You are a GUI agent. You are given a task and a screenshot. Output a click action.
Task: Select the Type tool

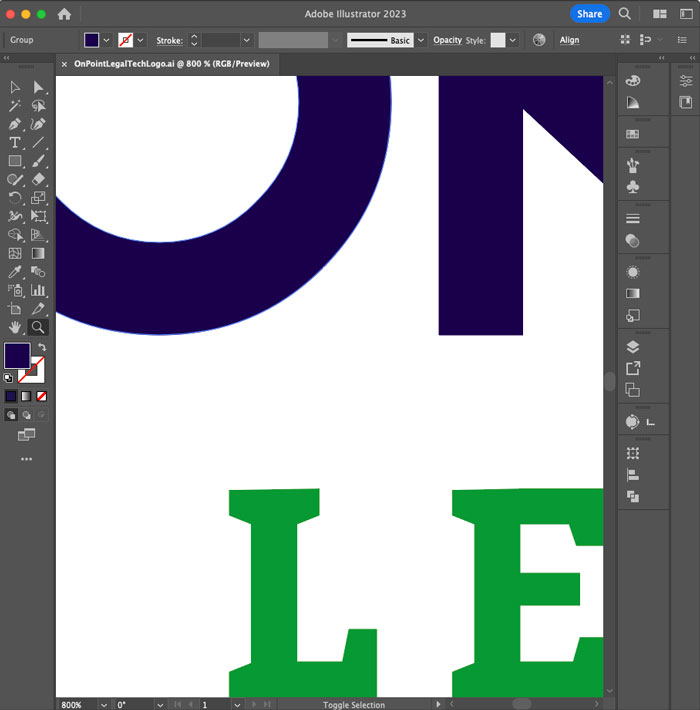click(15, 143)
